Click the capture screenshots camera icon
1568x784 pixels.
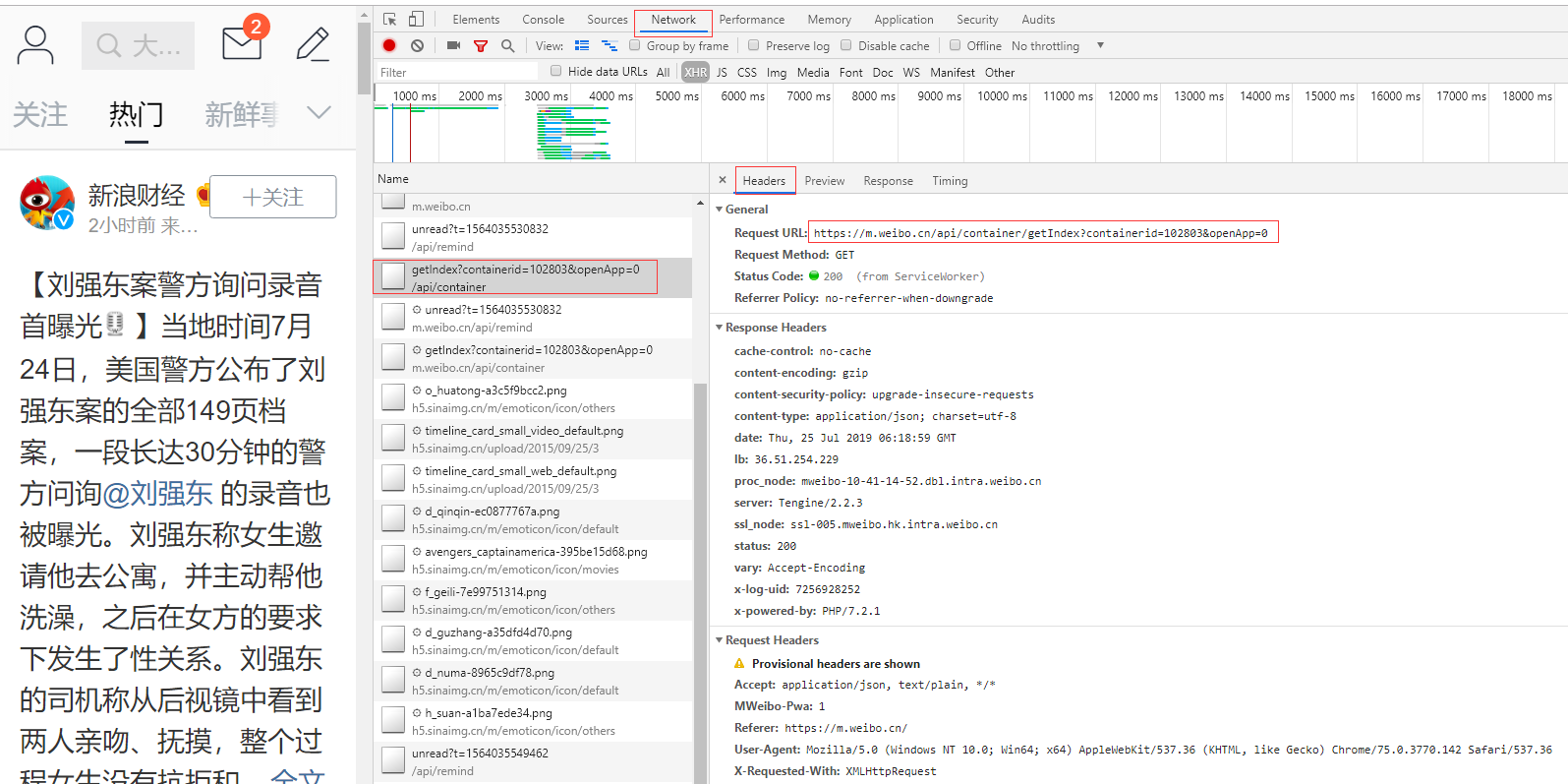click(x=453, y=45)
